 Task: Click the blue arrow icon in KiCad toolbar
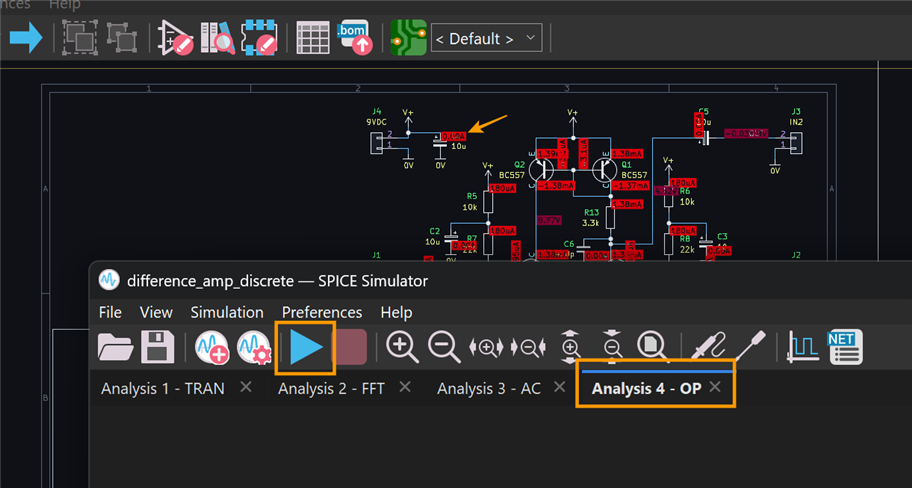point(26,38)
